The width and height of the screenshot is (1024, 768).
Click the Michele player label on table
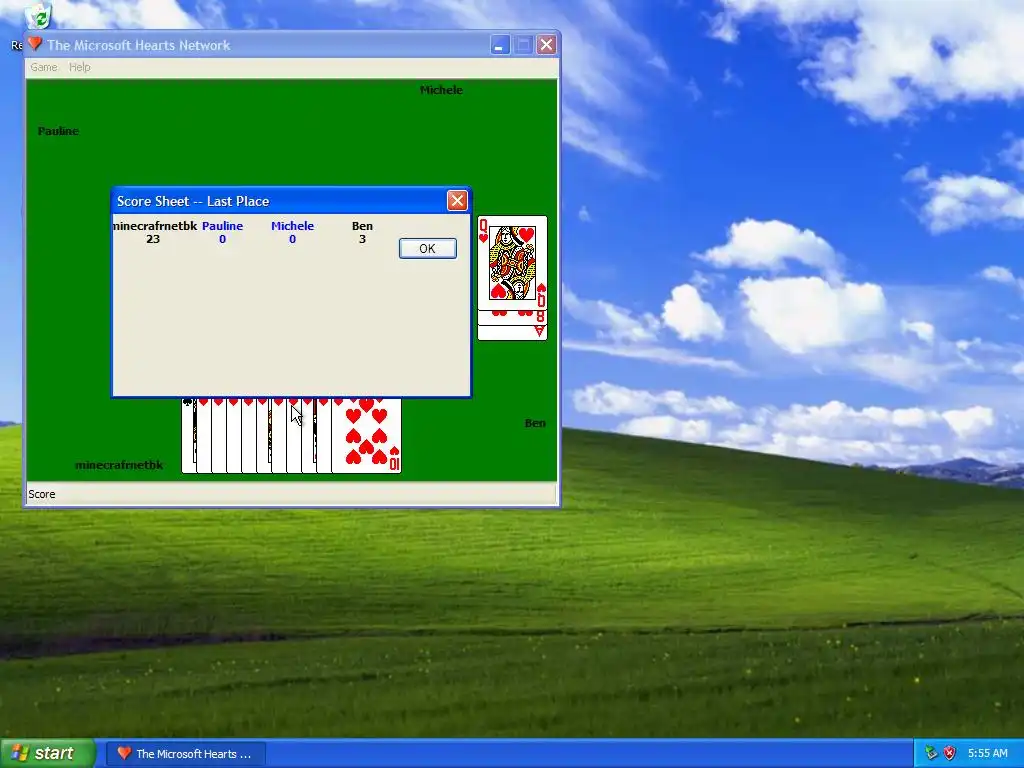[441, 90]
